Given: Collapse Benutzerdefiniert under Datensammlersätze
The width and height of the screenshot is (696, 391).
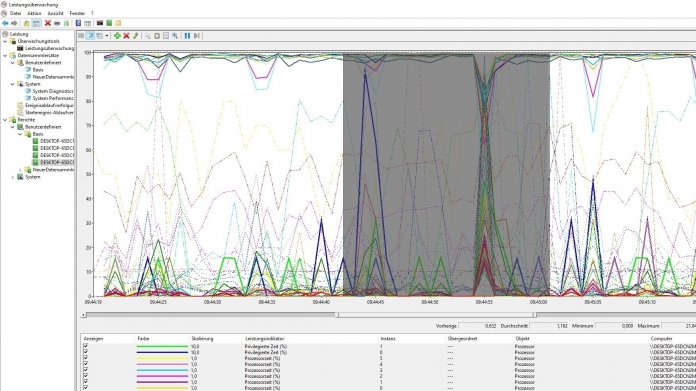Looking at the screenshot, I should coord(12,63).
